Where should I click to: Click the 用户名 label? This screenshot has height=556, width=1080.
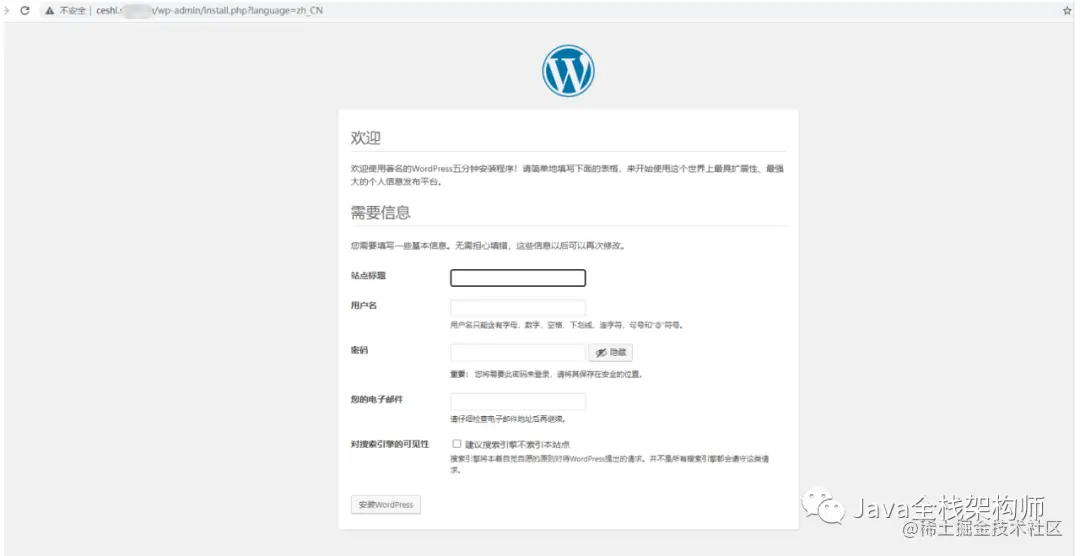tap(364, 306)
